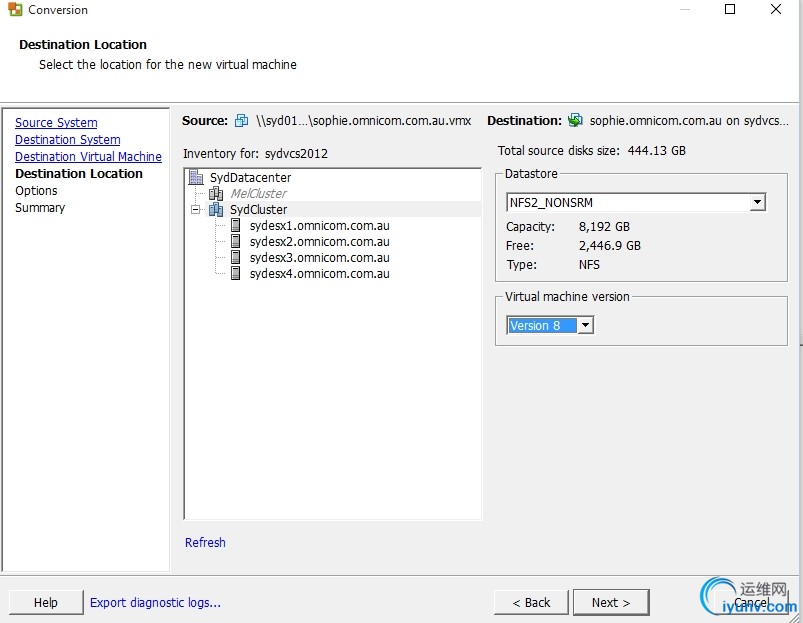Collapse the SydCluster tree node
This screenshot has width=803, height=623.
(x=195, y=209)
